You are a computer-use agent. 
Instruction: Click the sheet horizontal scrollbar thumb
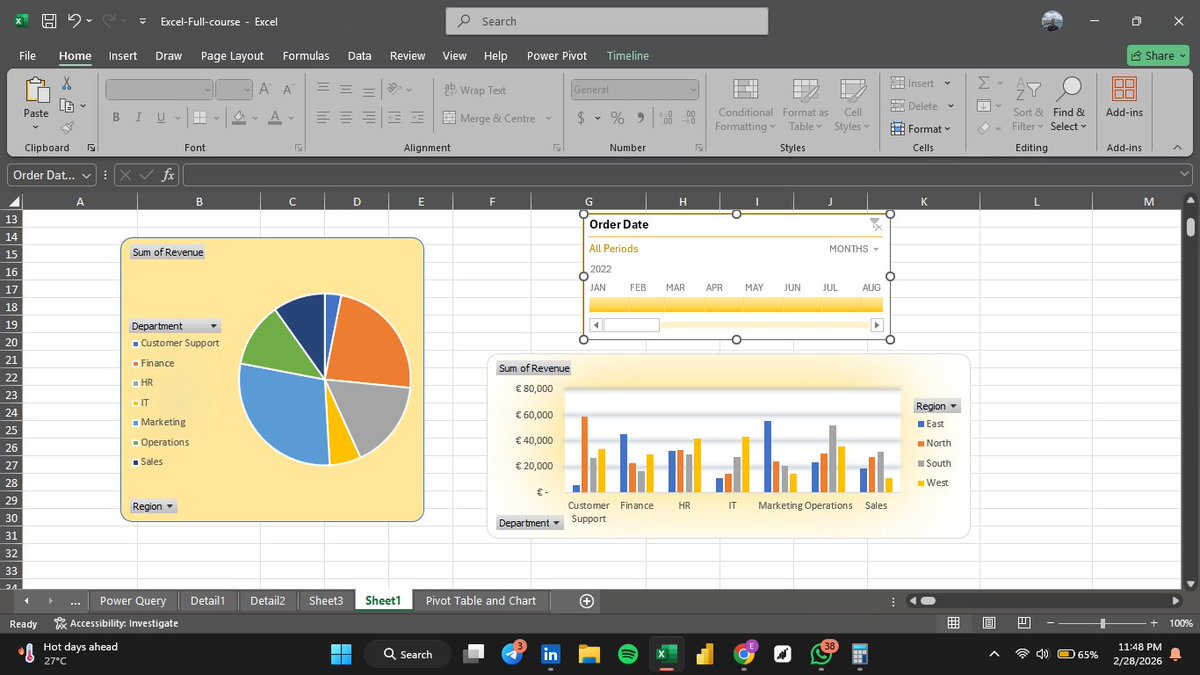(928, 601)
